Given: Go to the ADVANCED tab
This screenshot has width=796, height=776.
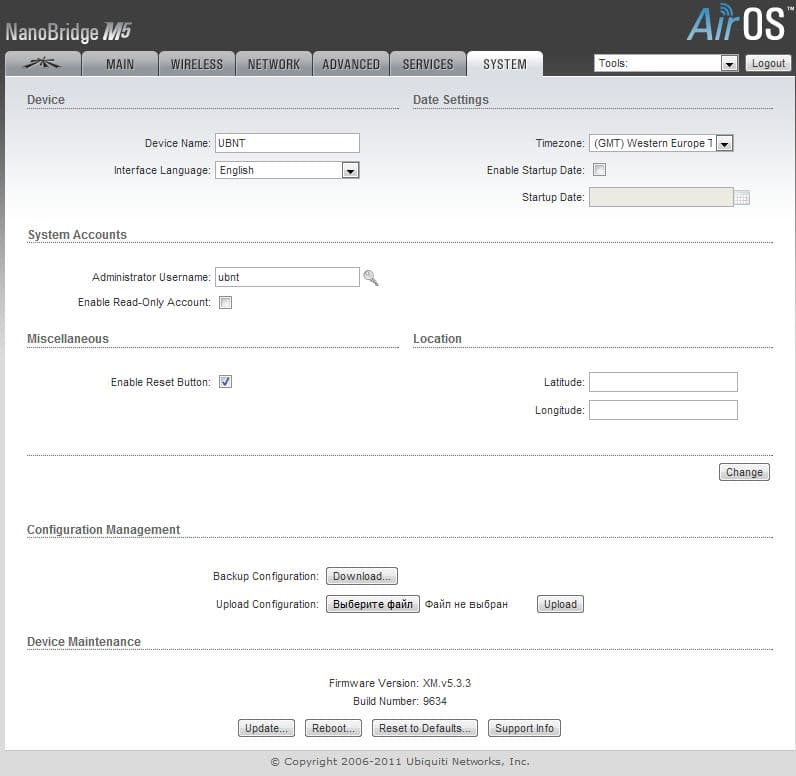Looking at the screenshot, I should pyautogui.click(x=351, y=64).
